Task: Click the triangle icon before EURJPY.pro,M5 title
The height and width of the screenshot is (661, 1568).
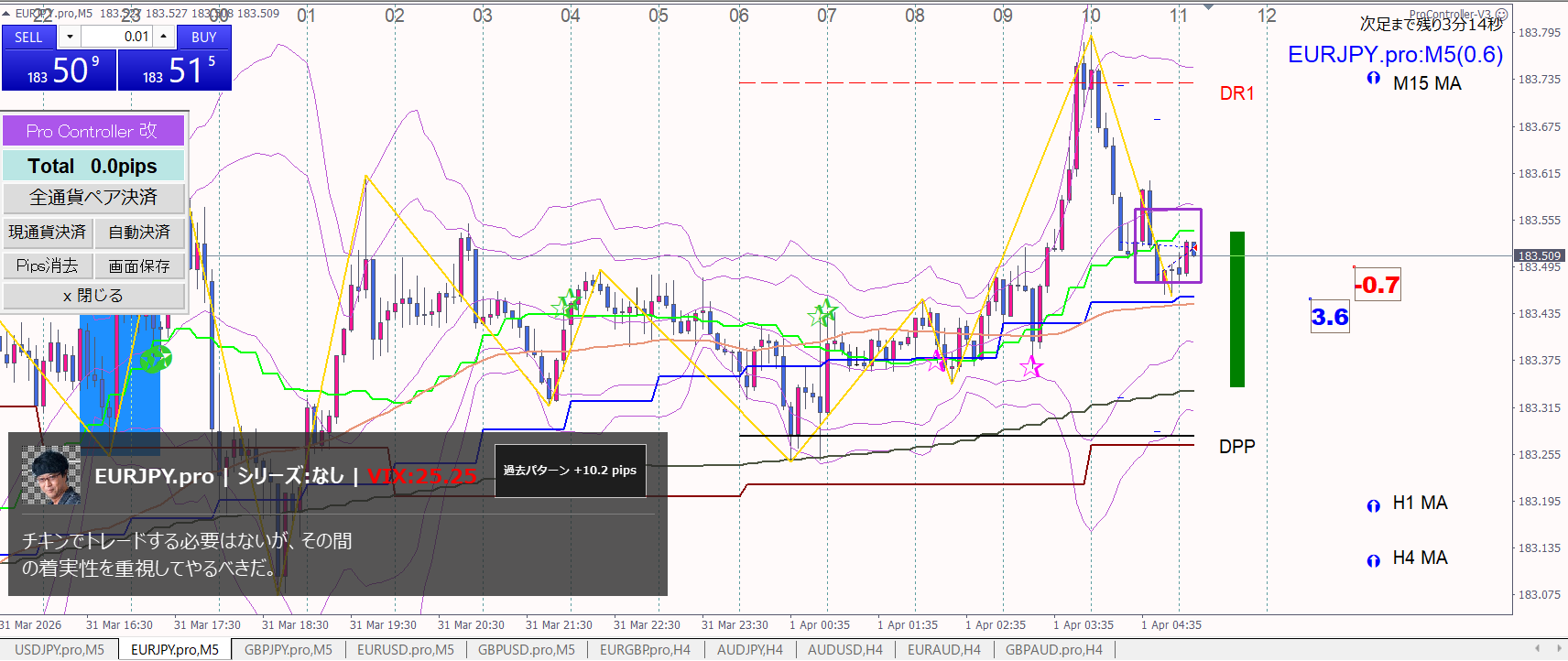Action: [x=6, y=14]
